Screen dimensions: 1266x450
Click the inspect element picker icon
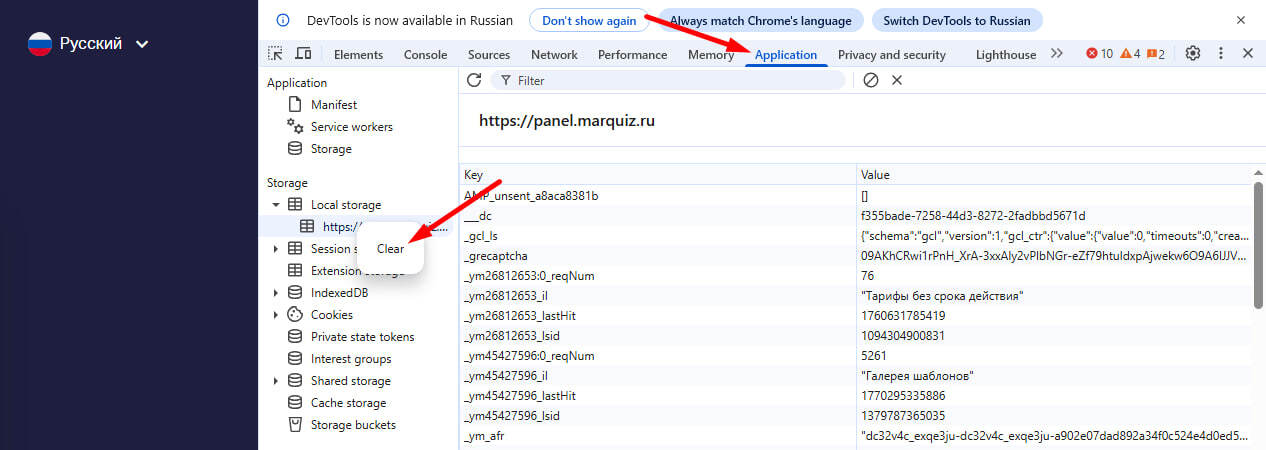(x=276, y=54)
